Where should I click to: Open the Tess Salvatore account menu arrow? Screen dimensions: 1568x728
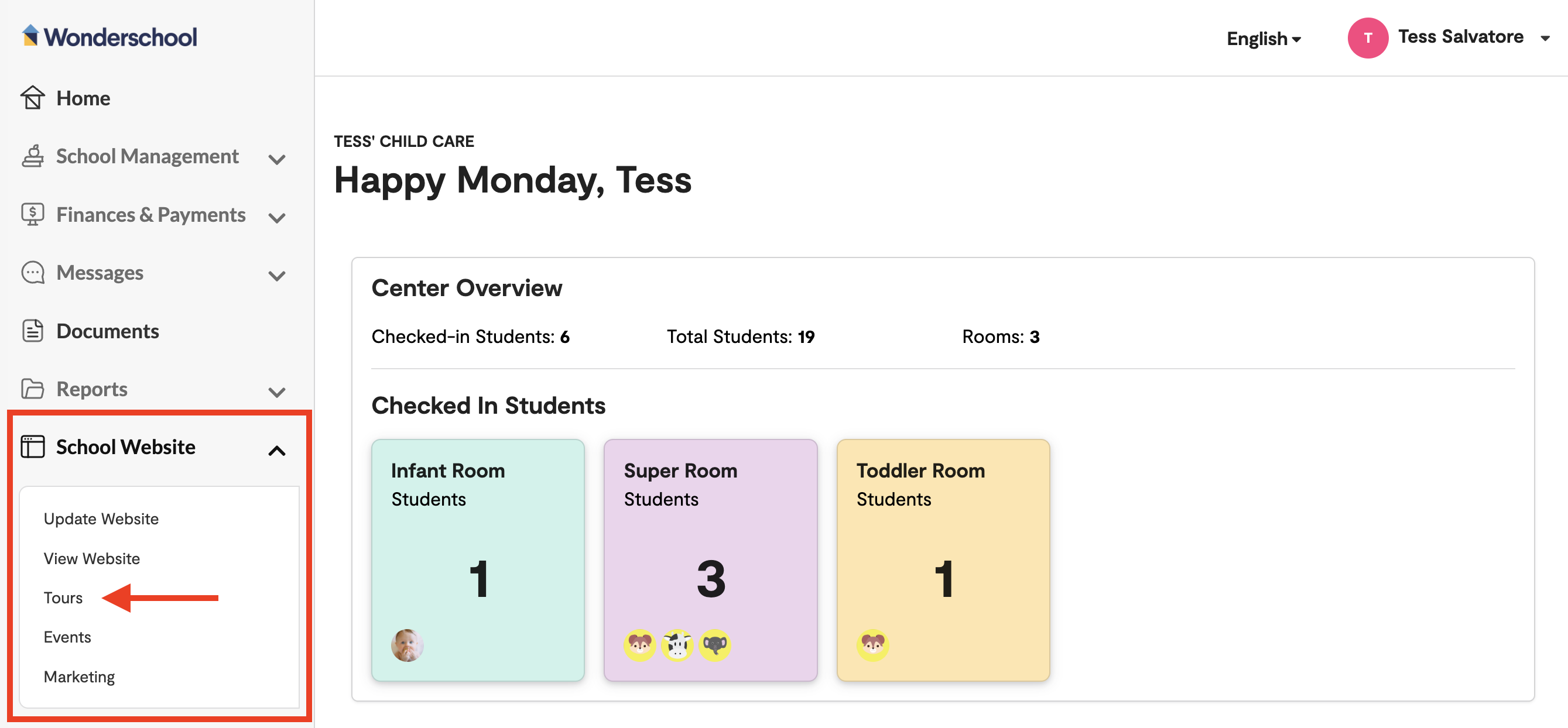pos(1545,38)
